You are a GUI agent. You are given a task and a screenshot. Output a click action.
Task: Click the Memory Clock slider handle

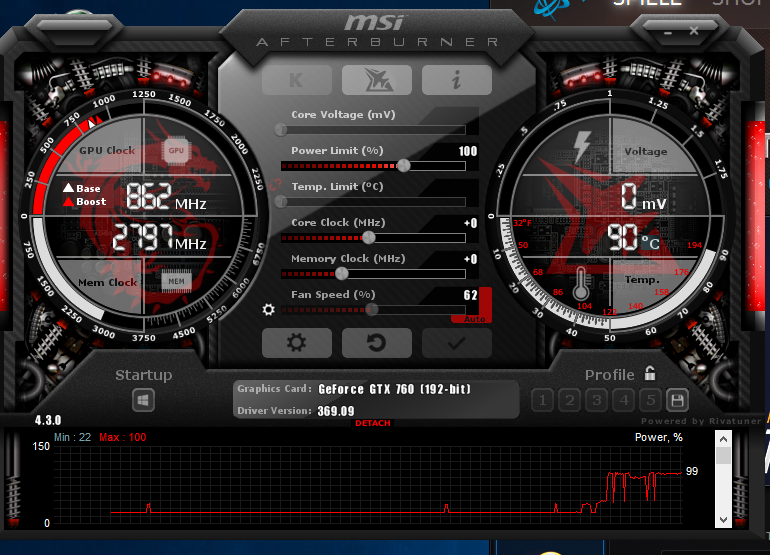tap(342, 274)
